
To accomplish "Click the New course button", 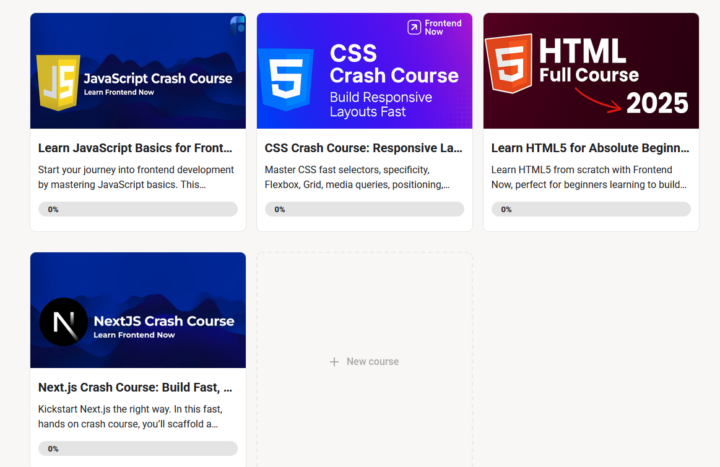I will pyautogui.click(x=364, y=362).
